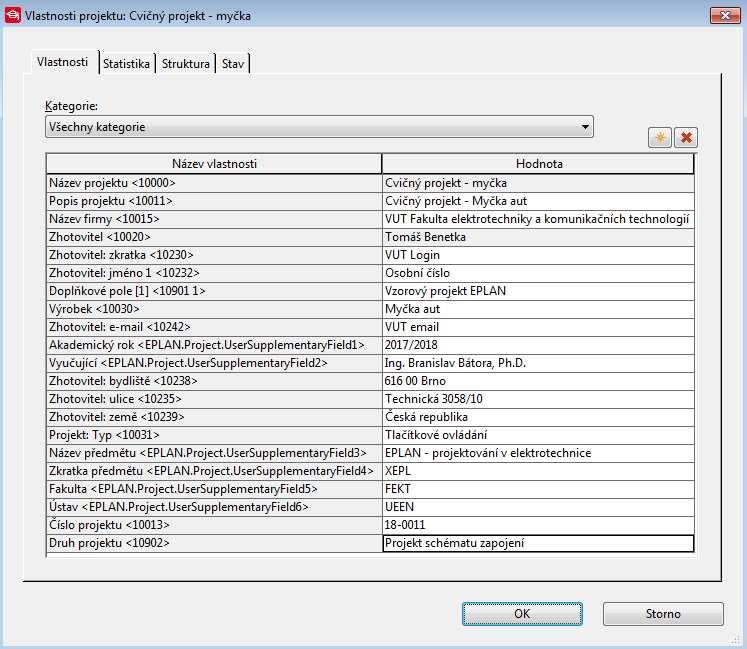Viewport: 747px width, 649px height.
Task: Click the 'Ústav' property name
Action: [x=214, y=507]
